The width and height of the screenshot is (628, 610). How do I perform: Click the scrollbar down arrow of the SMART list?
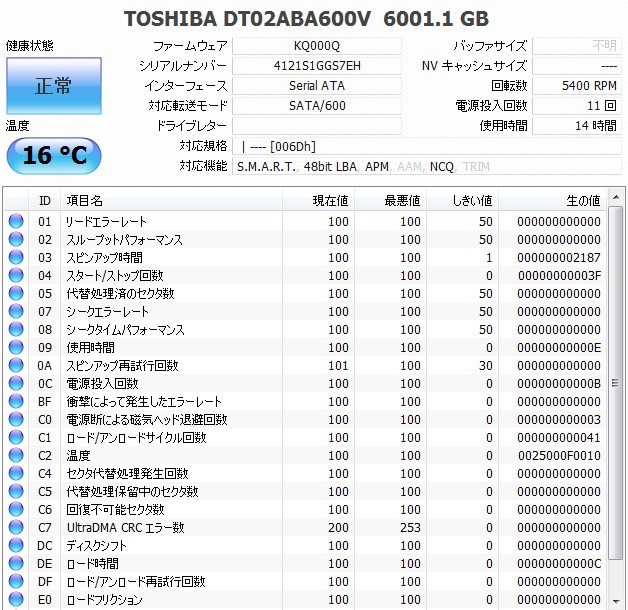(615, 601)
